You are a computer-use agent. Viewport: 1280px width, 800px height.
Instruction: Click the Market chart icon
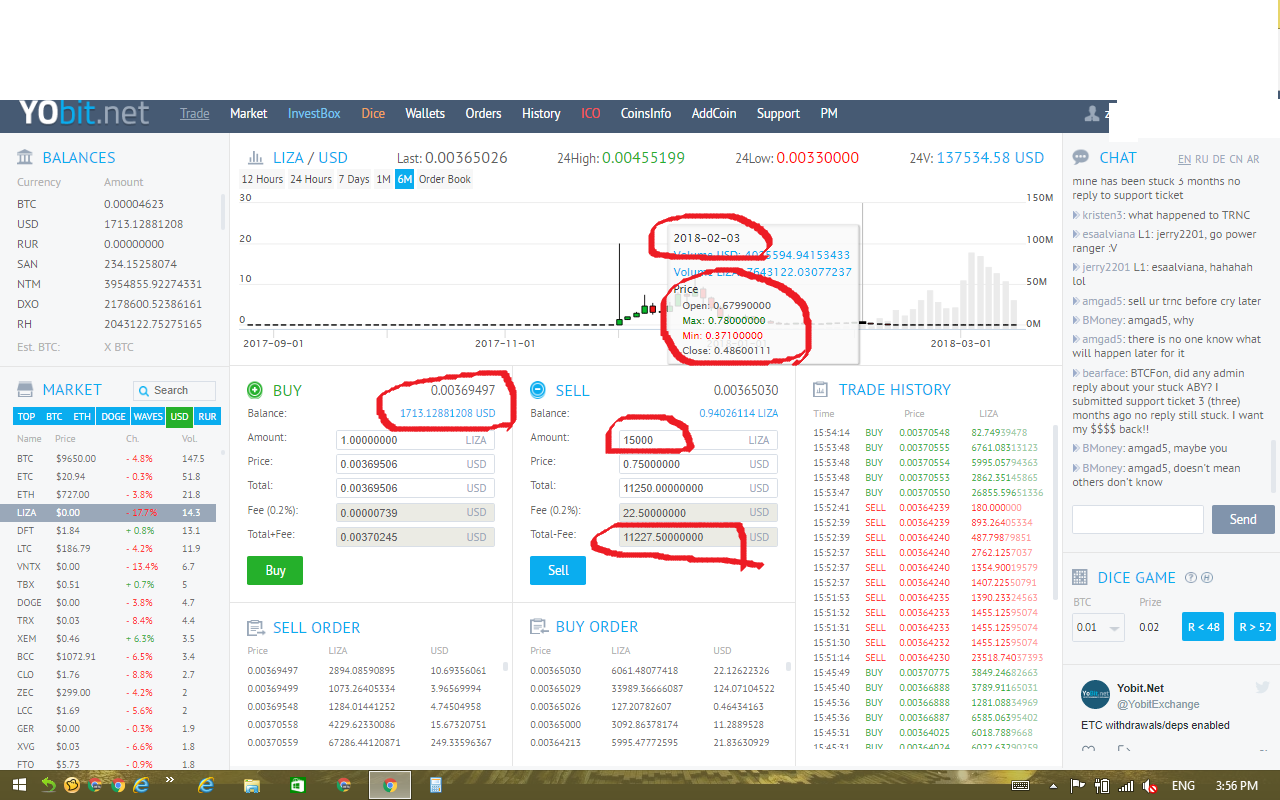[x=25, y=390]
